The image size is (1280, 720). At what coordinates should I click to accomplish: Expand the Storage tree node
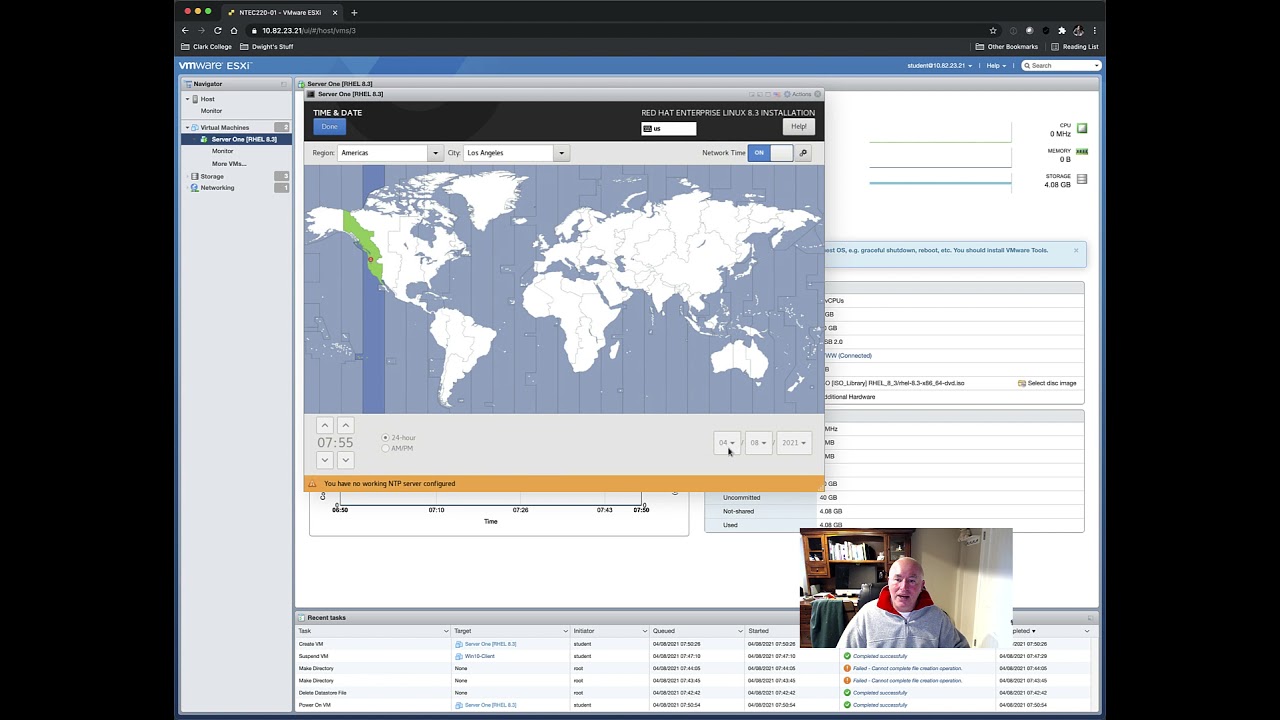186,176
